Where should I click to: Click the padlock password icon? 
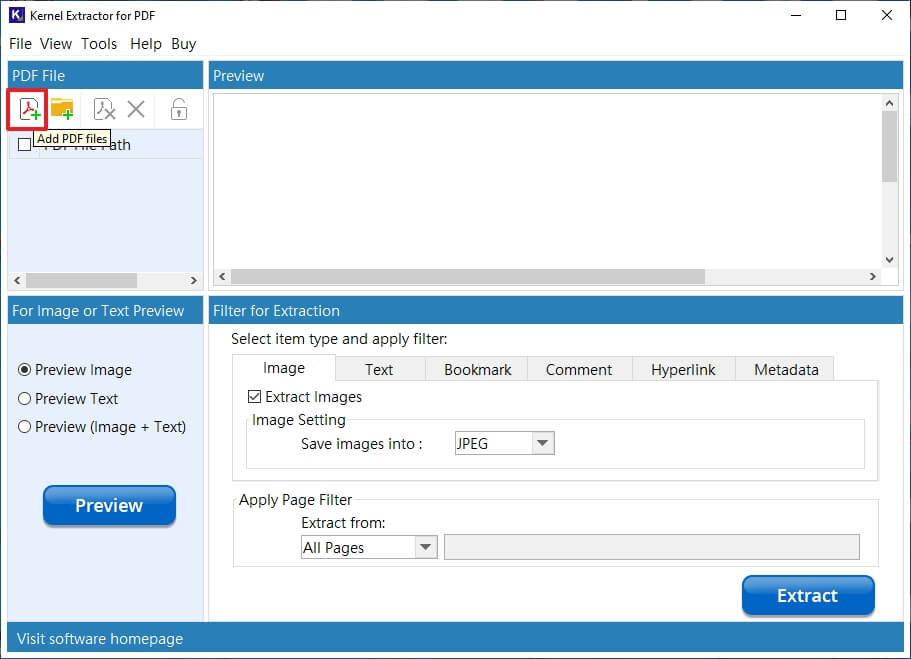(178, 109)
